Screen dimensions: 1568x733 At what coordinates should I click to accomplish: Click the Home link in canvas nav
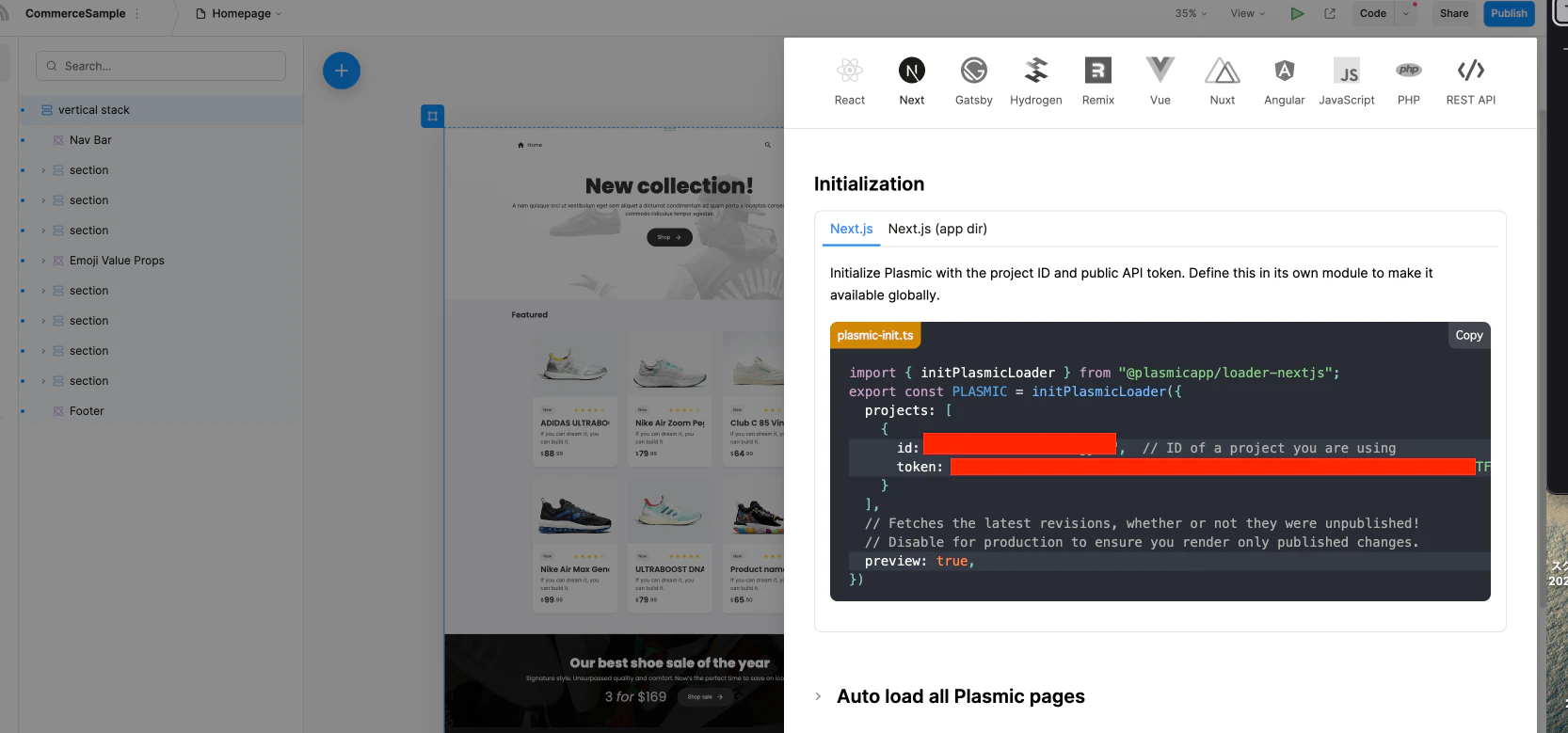pos(530,145)
